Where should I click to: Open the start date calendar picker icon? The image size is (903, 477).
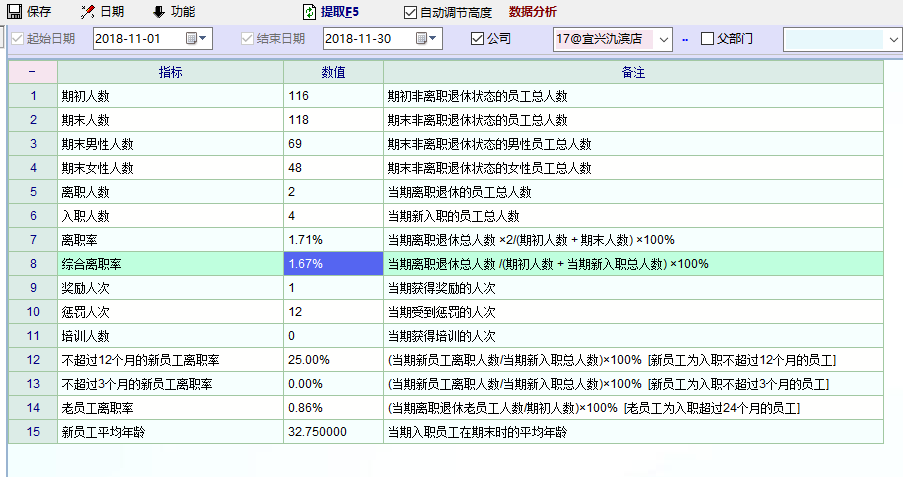click(191, 39)
